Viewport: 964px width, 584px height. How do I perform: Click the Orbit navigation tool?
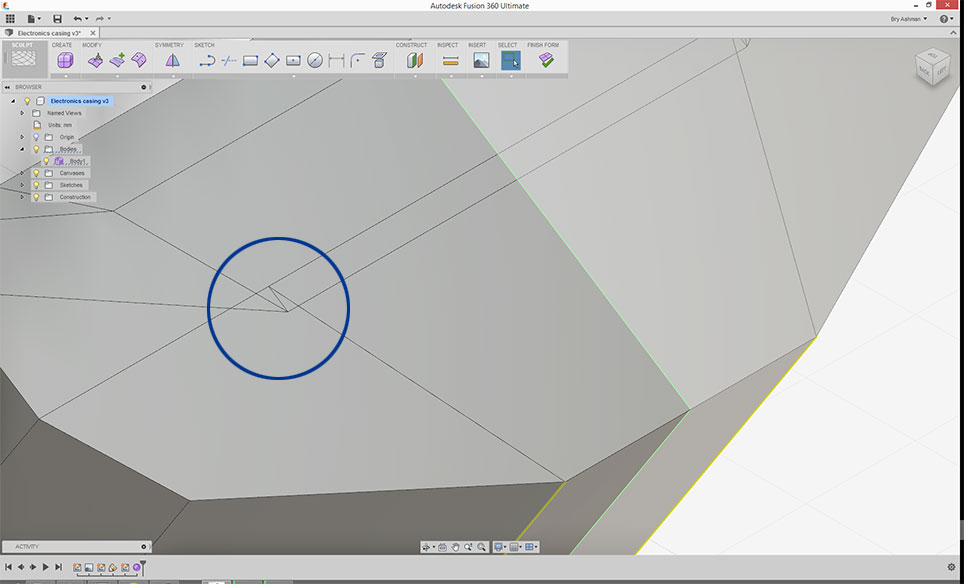click(x=425, y=547)
